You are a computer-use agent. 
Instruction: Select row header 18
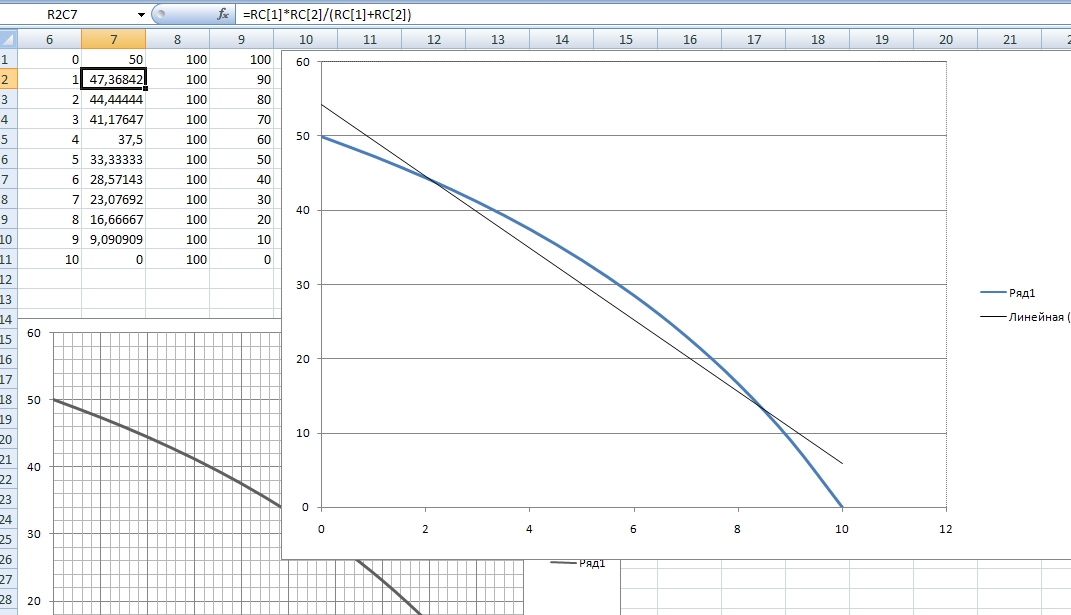coord(8,399)
